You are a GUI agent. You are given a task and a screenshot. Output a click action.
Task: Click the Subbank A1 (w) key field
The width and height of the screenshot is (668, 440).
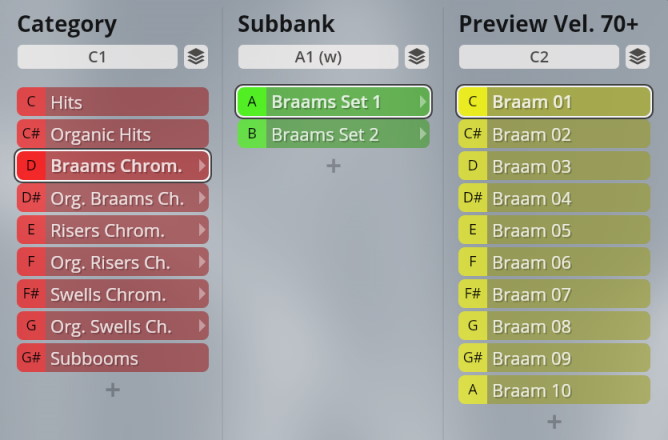pyautogui.click(x=318, y=57)
